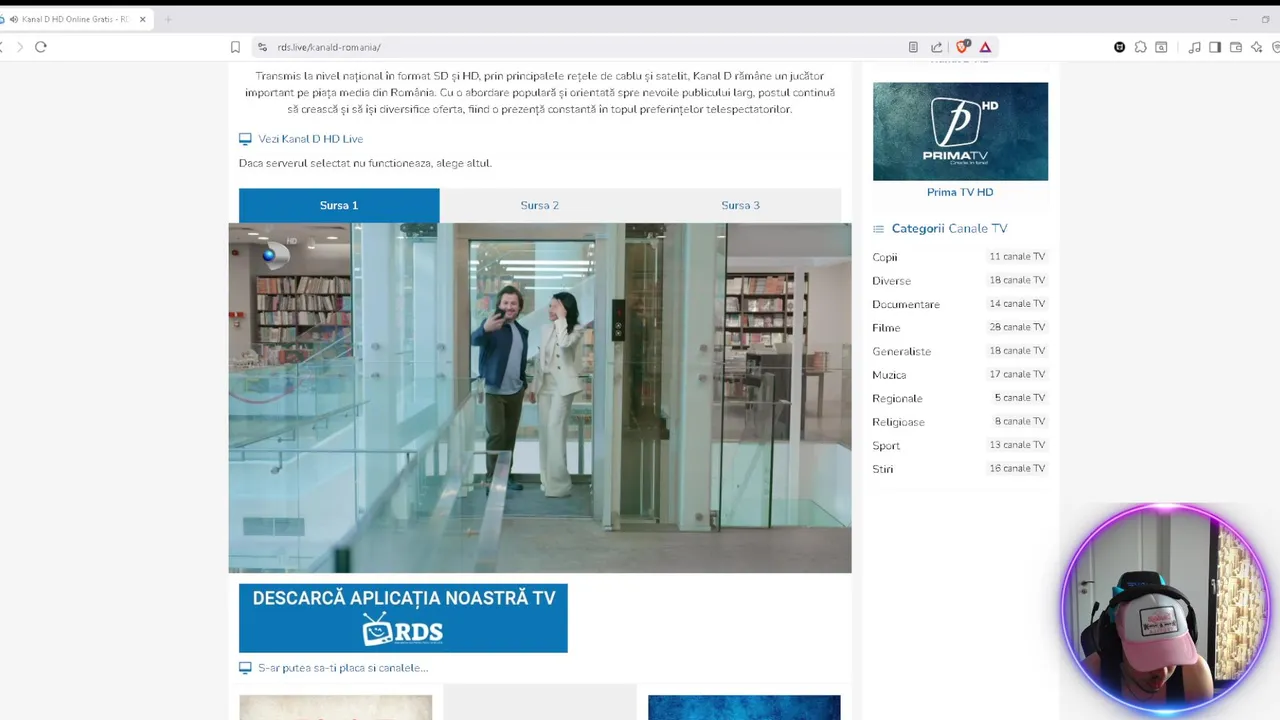Open the Leo AI sparkle icon
Viewport: 1280px width, 720px height.
click(1257, 47)
